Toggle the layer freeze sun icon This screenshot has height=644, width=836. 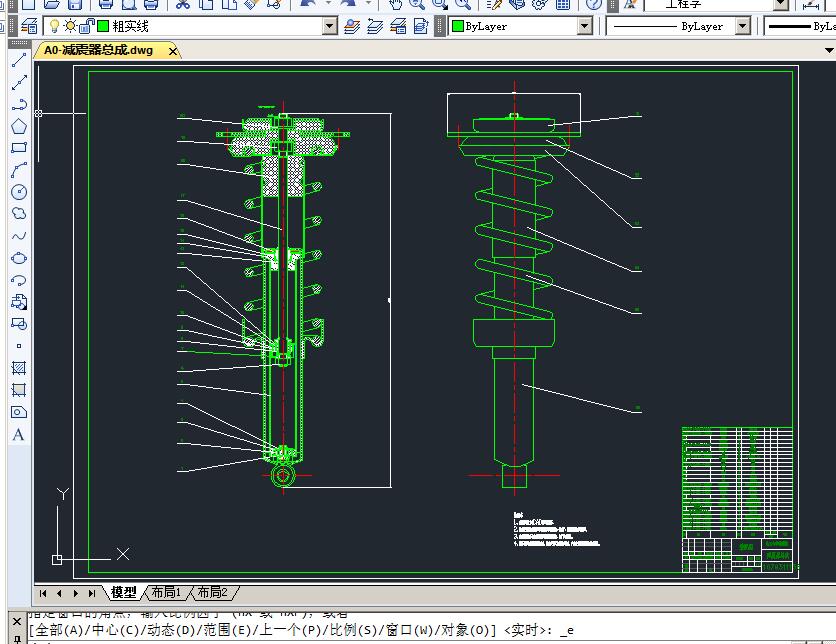[x=69, y=26]
